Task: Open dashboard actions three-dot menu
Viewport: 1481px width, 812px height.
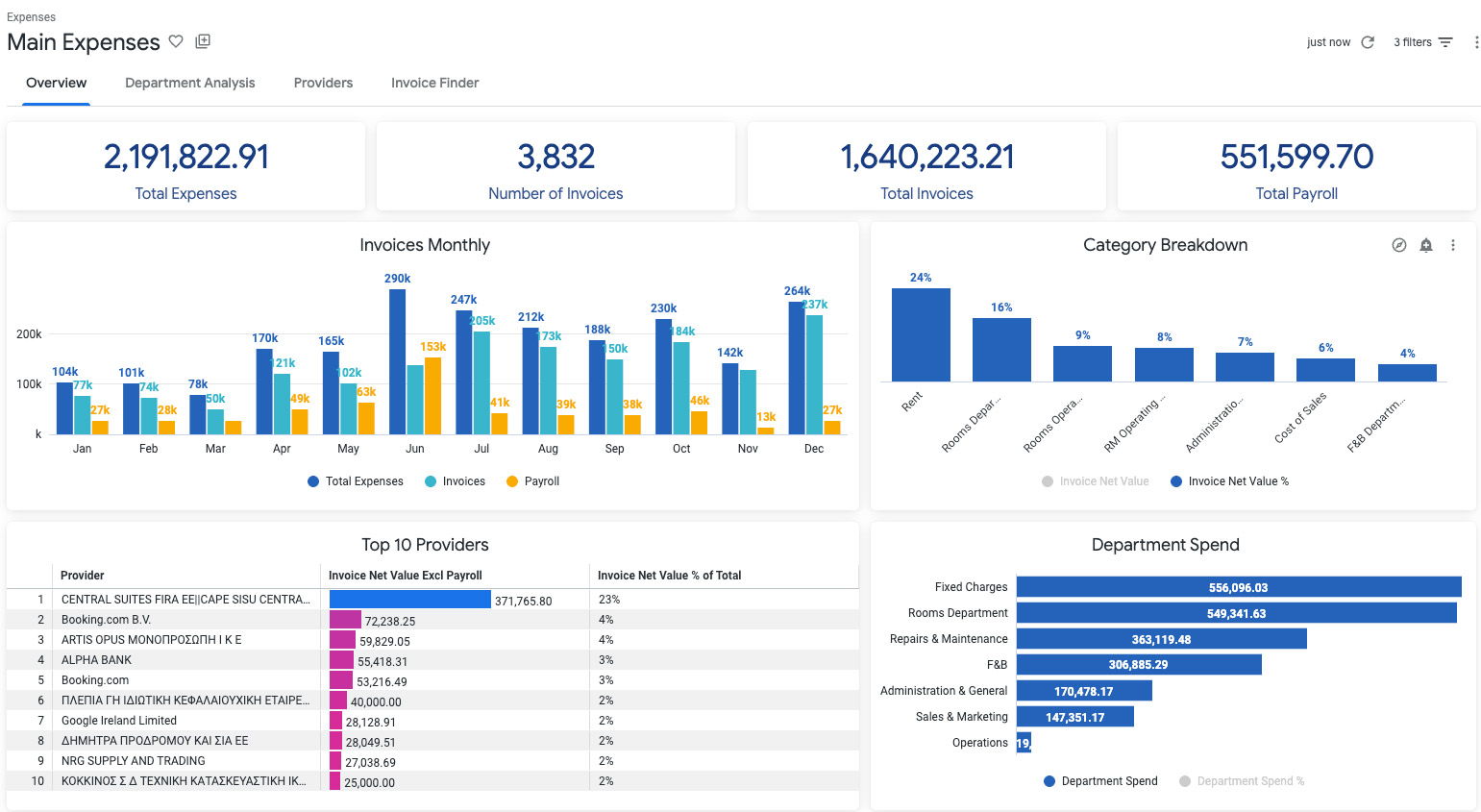Action: click(x=1476, y=42)
